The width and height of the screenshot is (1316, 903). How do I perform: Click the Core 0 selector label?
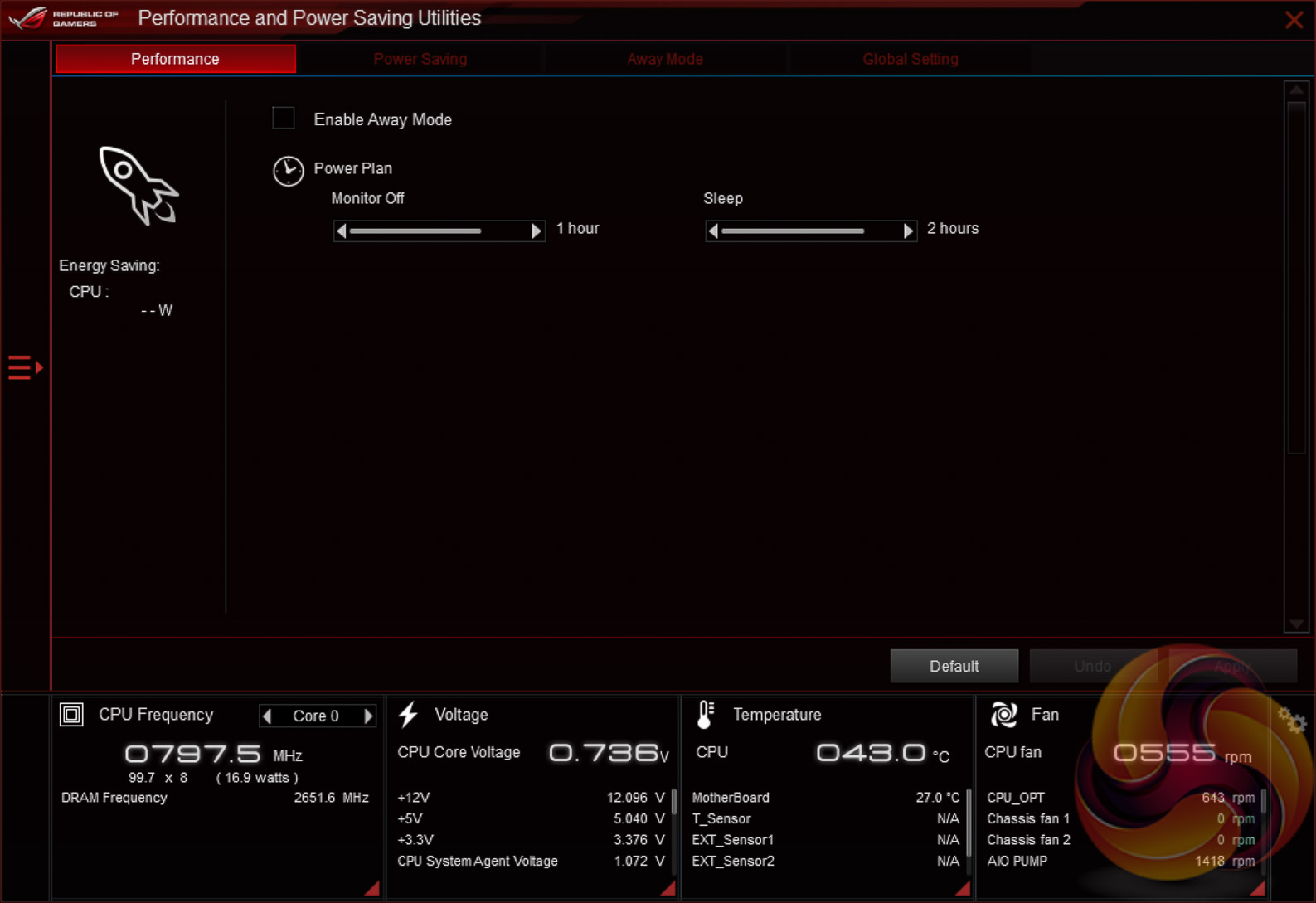316,716
